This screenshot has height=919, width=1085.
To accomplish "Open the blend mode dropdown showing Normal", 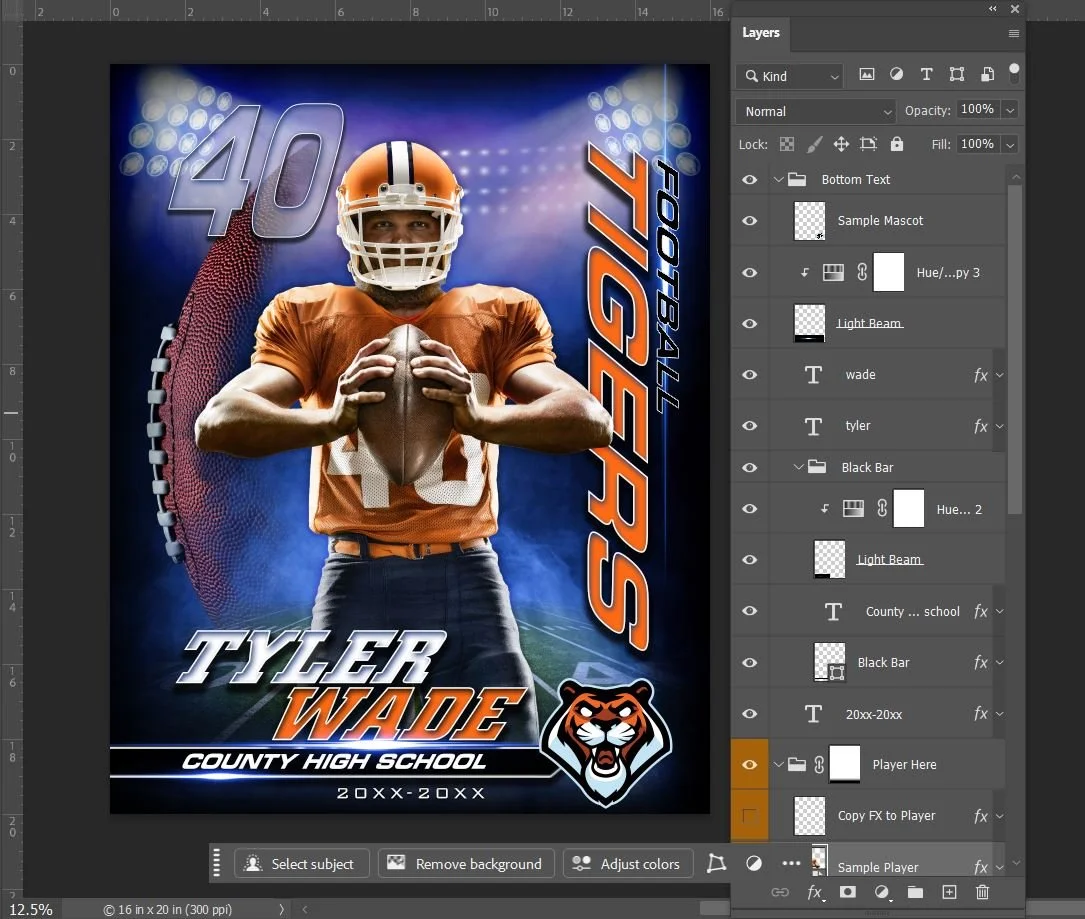I will coord(814,111).
